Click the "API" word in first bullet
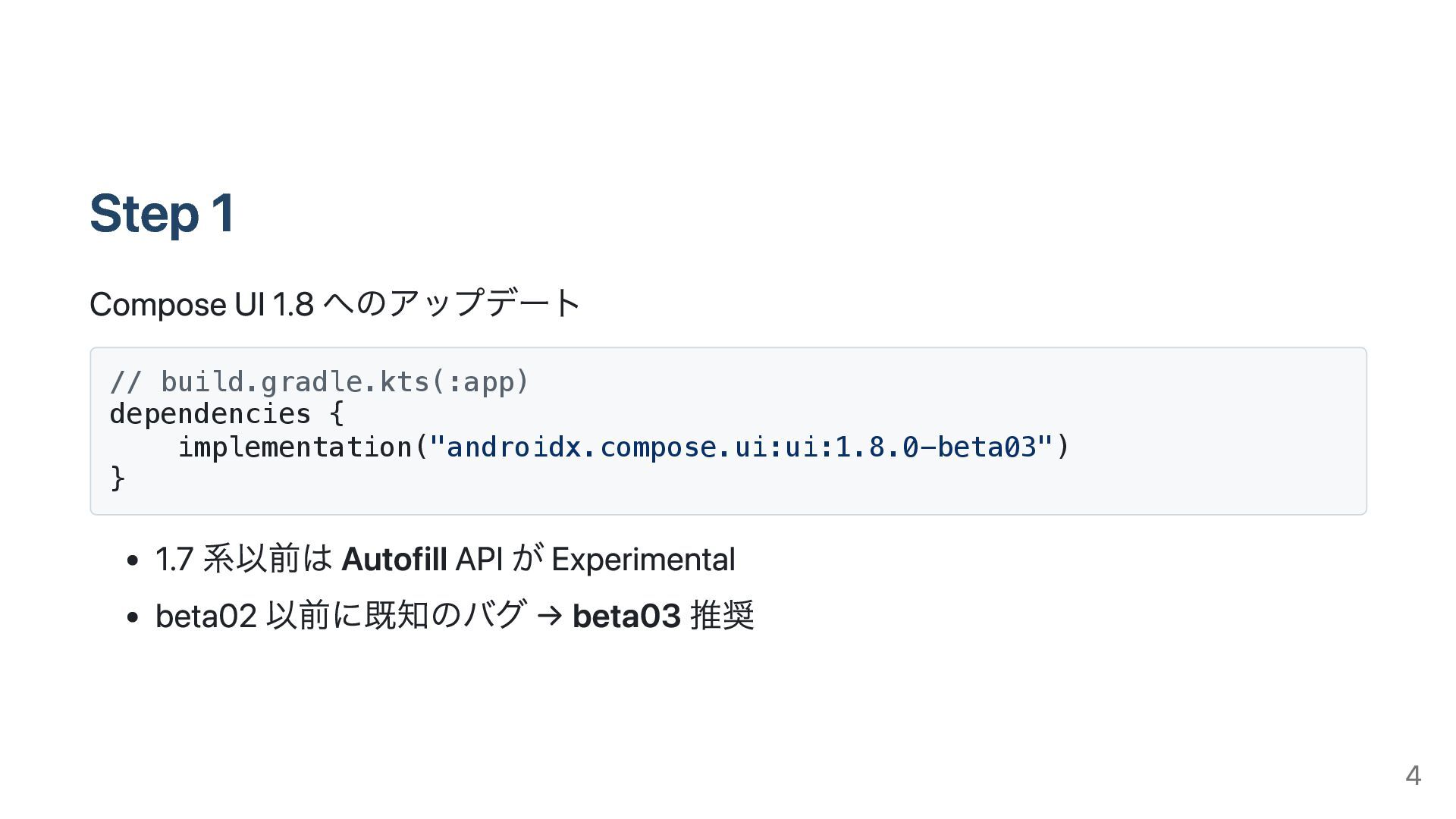1456x819 pixels. point(479,559)
